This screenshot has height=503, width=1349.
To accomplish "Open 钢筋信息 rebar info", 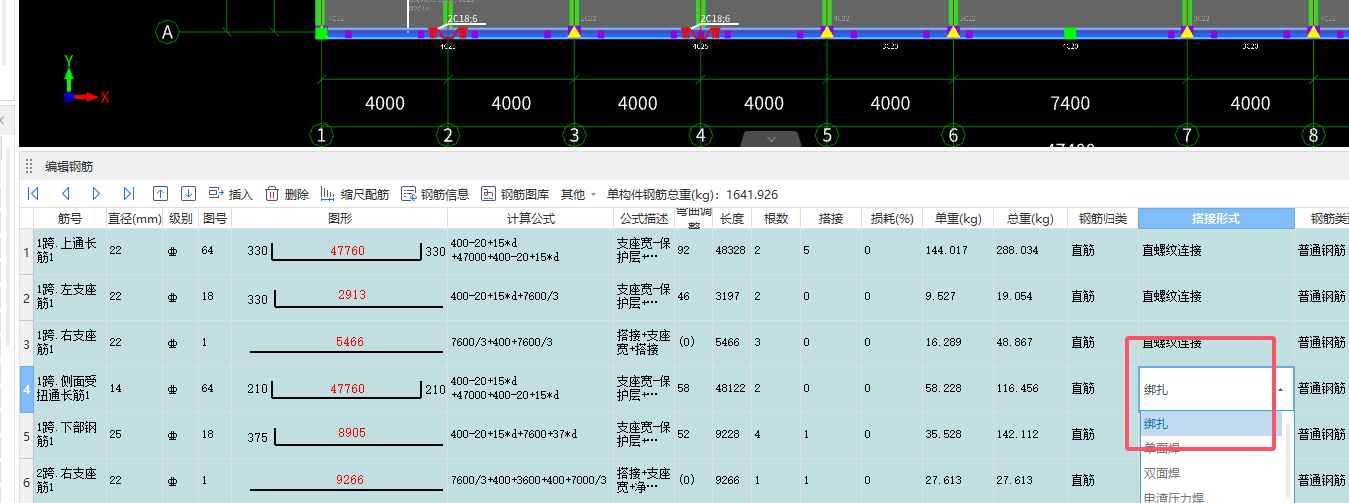I will pos(435,194).
